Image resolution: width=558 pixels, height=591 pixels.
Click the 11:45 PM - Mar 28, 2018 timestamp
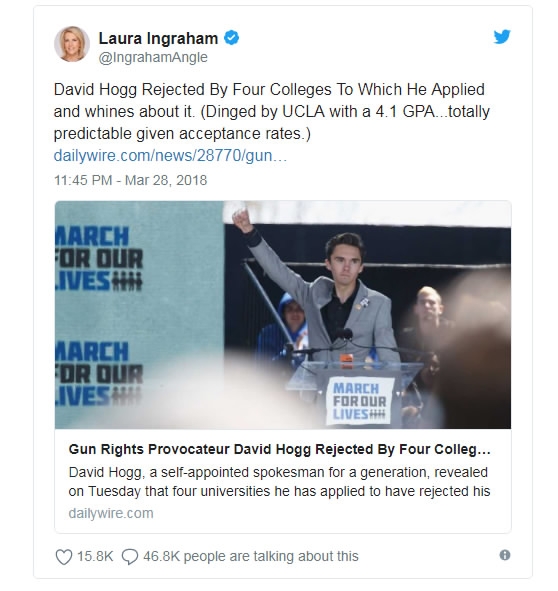click(x=130, y=180)
